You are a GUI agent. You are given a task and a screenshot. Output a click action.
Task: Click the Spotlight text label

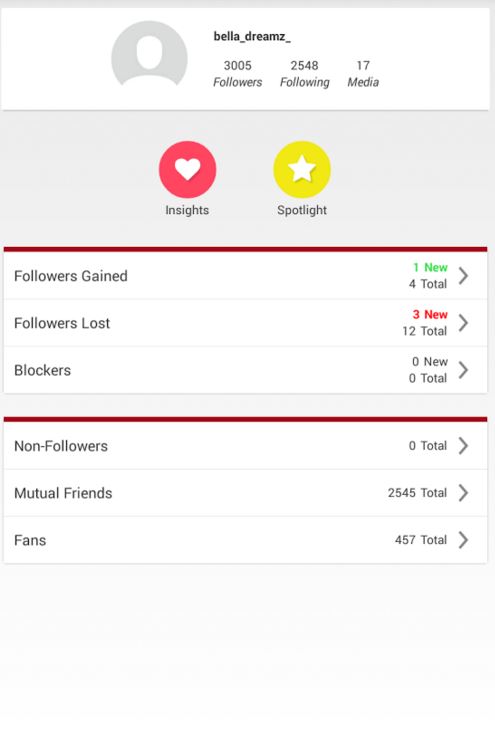coord(302,210)
